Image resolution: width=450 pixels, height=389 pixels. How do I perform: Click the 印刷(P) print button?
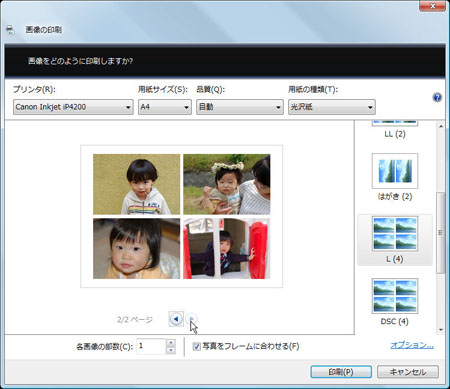point(341,372)
